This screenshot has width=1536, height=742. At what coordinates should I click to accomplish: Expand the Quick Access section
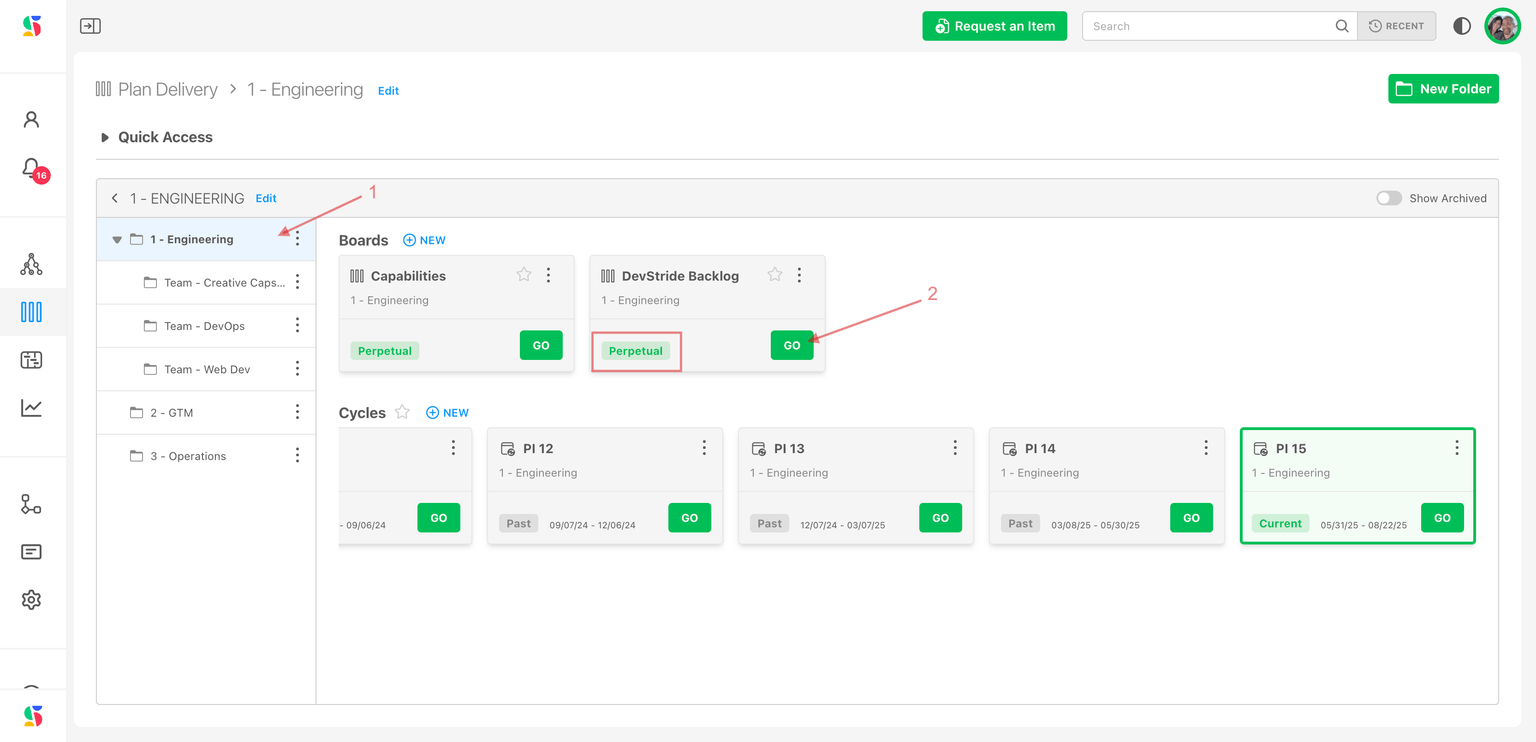pyautogui.click(x=105, y=138)
